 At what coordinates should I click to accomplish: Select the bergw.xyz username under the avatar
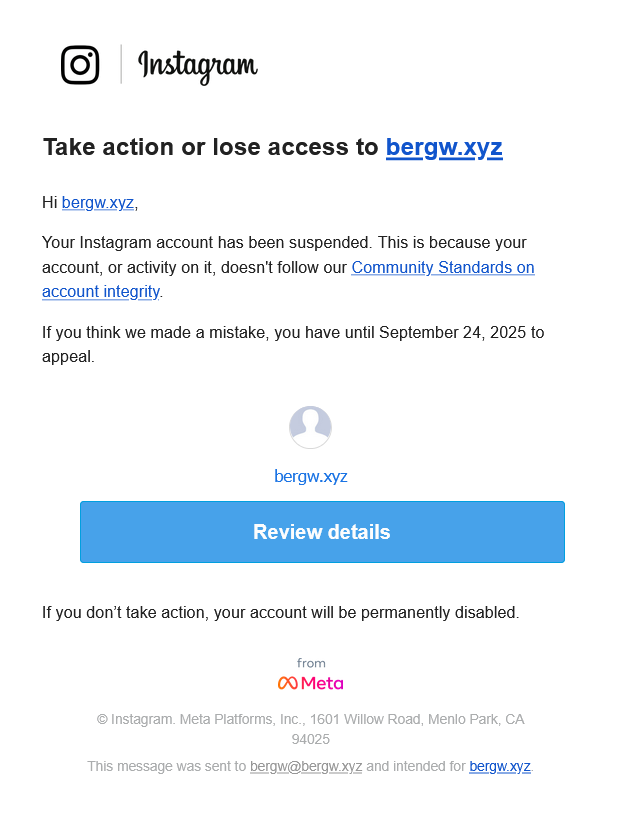click(310, 476)
